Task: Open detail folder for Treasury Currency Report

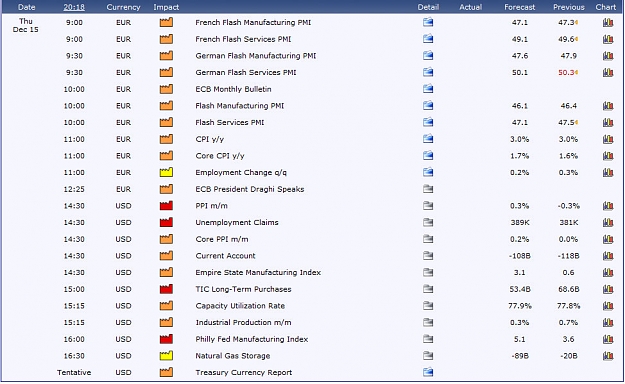Action: coord(428,372)
